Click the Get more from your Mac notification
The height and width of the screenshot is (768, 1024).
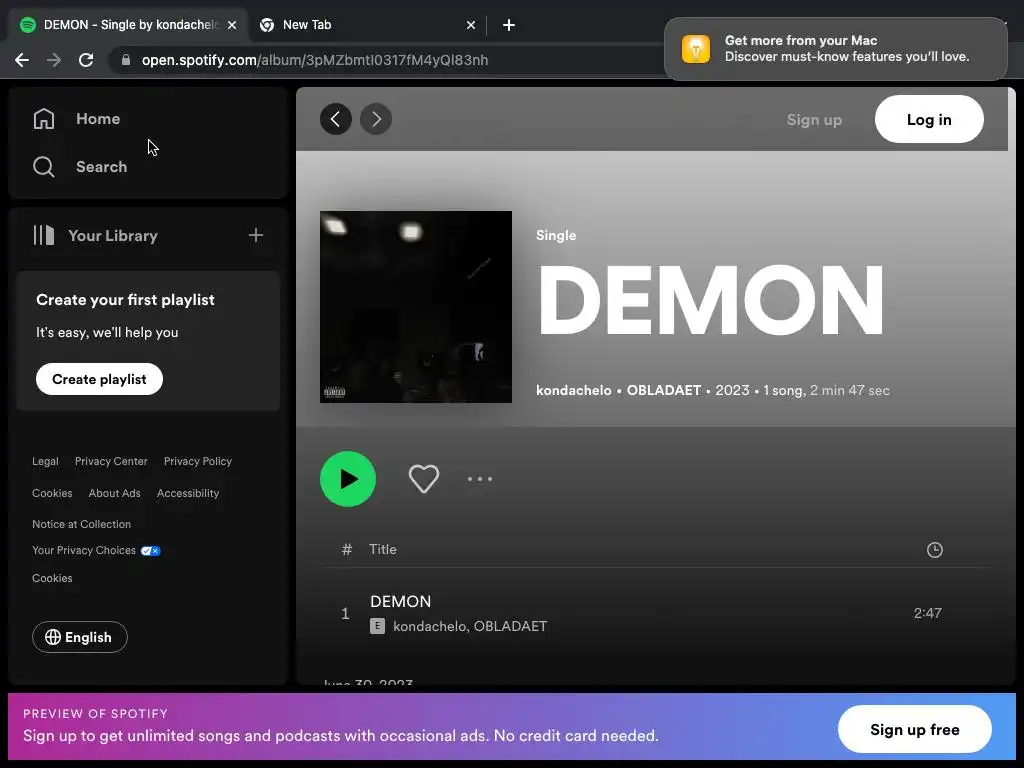click(x=836, y=49)
